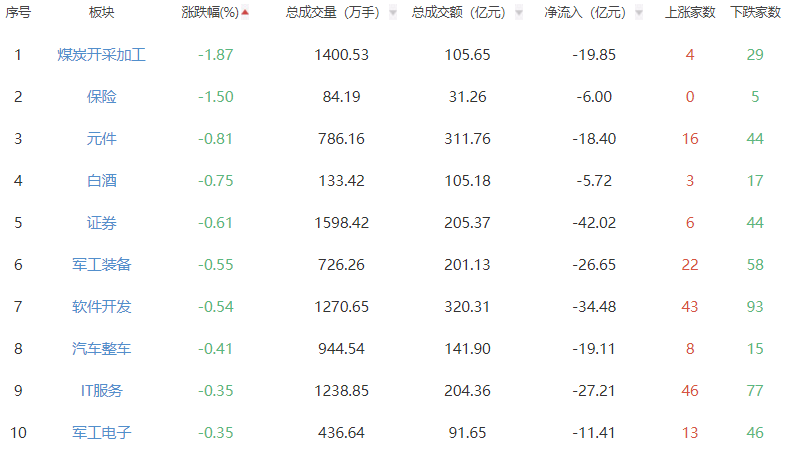Open the IT服务 sector link
Screen dimensions: 789x459
[101, 391]
